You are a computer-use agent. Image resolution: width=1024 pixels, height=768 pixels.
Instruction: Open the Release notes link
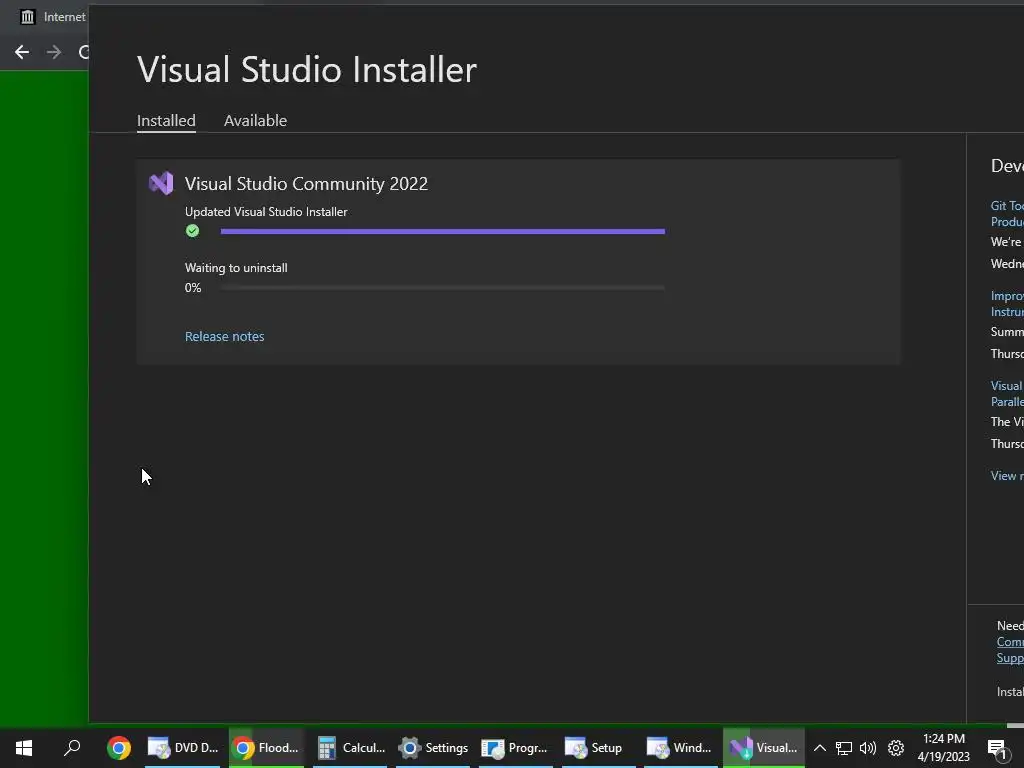point(225,336)
